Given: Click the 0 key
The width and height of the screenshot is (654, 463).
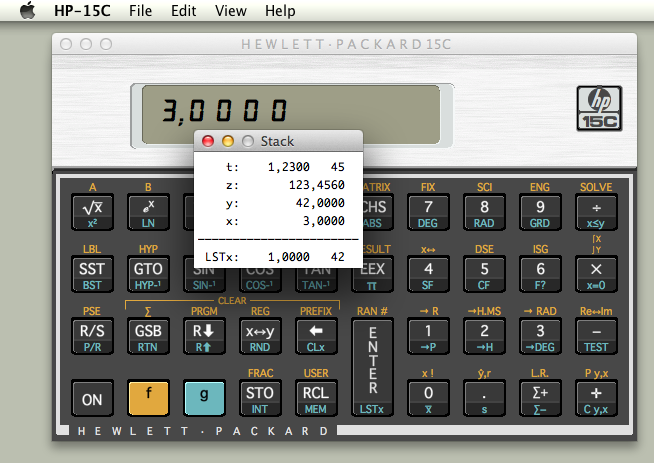Looking at the screenshot, I should [428, 398].
